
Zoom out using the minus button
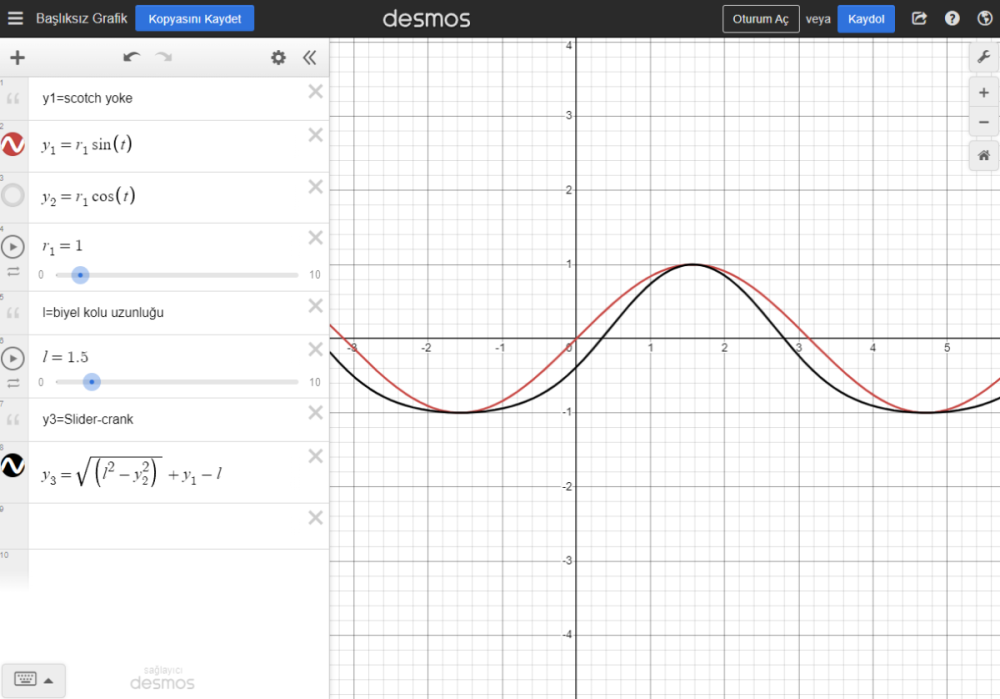point(984,124)
